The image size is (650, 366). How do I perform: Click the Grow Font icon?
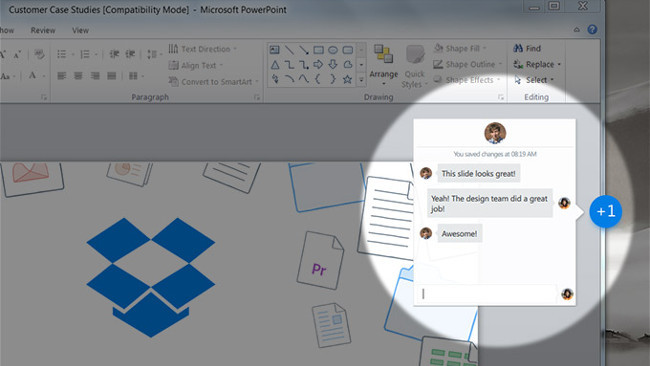coord(2,54)
